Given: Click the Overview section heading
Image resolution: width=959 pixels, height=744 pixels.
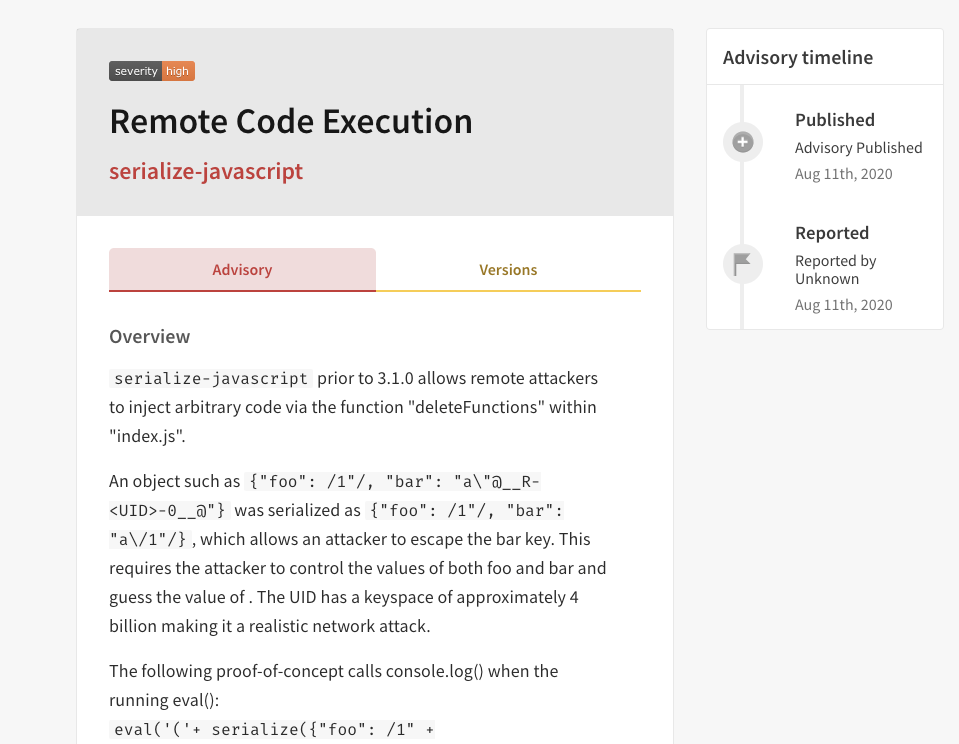Looking at the screenshot, I should click(149, 337).
